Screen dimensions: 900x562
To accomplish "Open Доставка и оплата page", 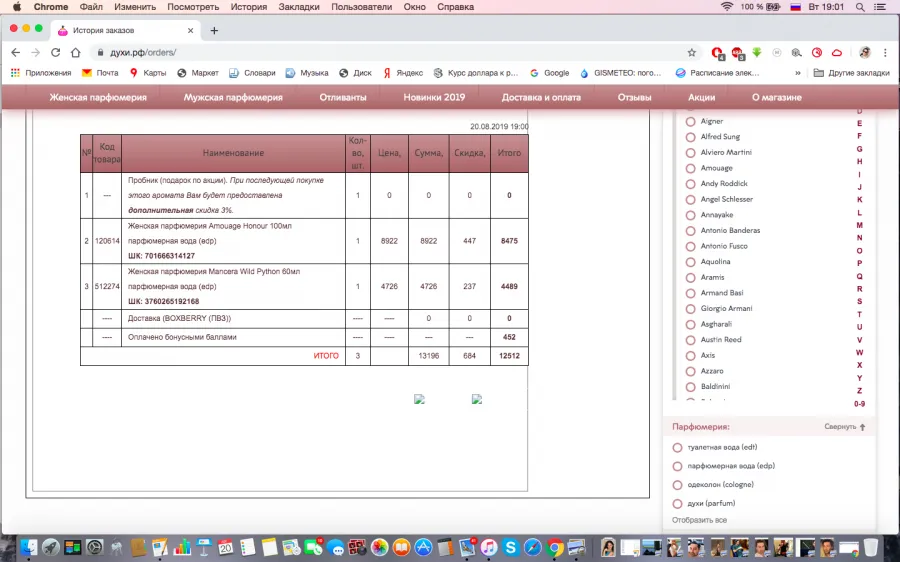I will point(541,97).
